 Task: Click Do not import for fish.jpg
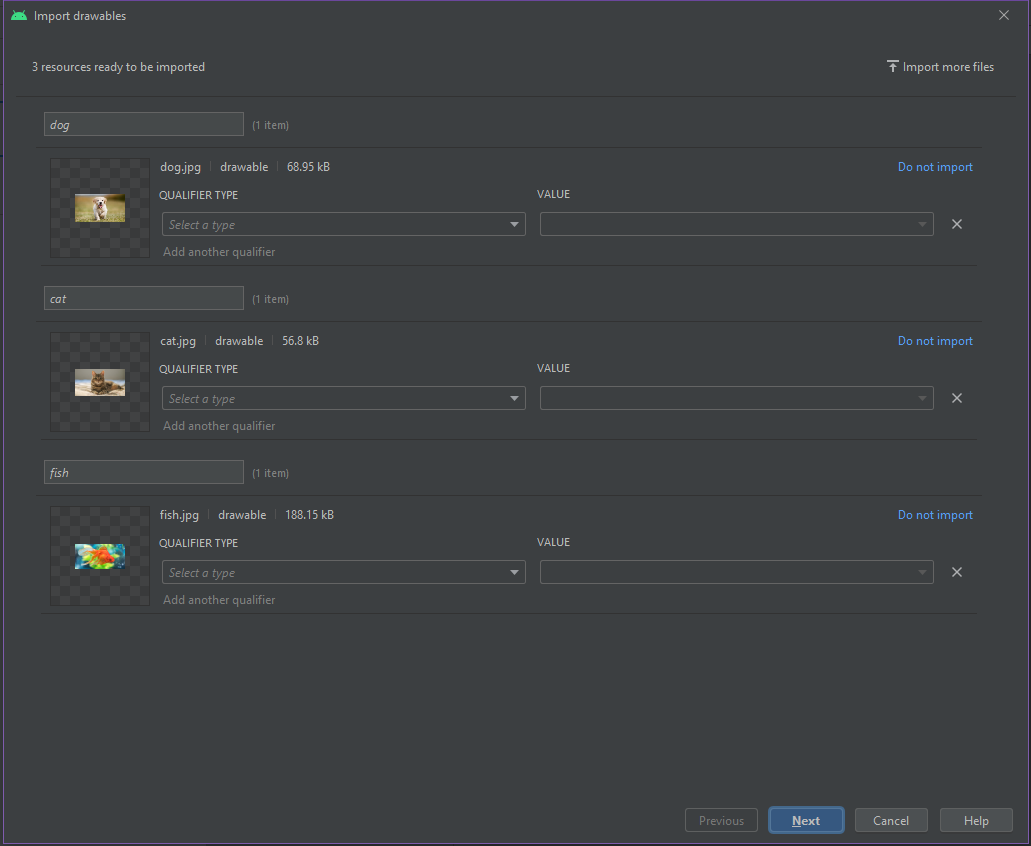tap(934, 515)
